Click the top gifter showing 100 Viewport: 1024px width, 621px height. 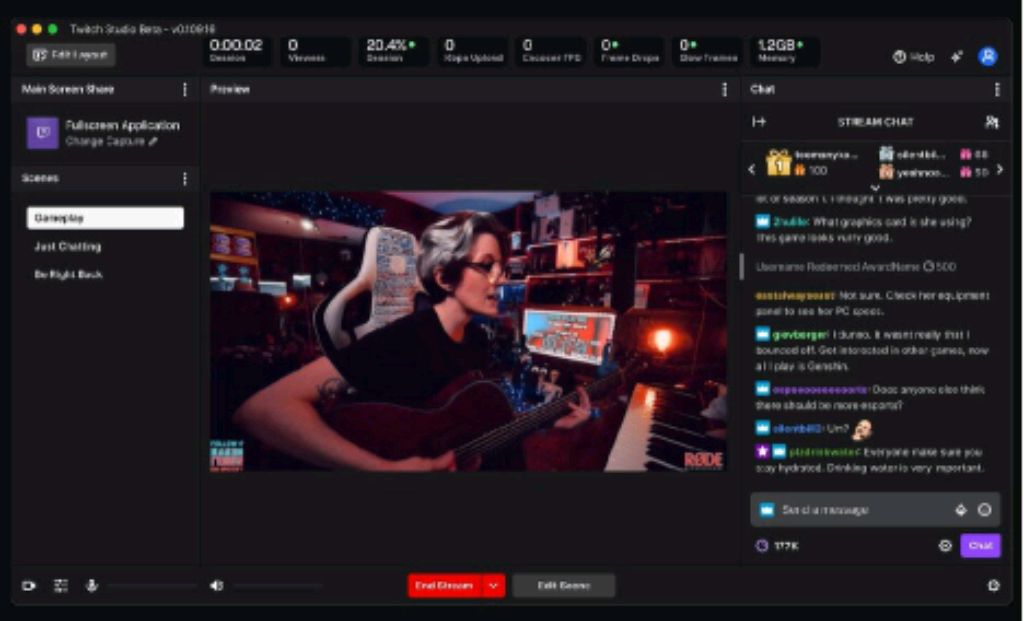(x=812, y=162)
